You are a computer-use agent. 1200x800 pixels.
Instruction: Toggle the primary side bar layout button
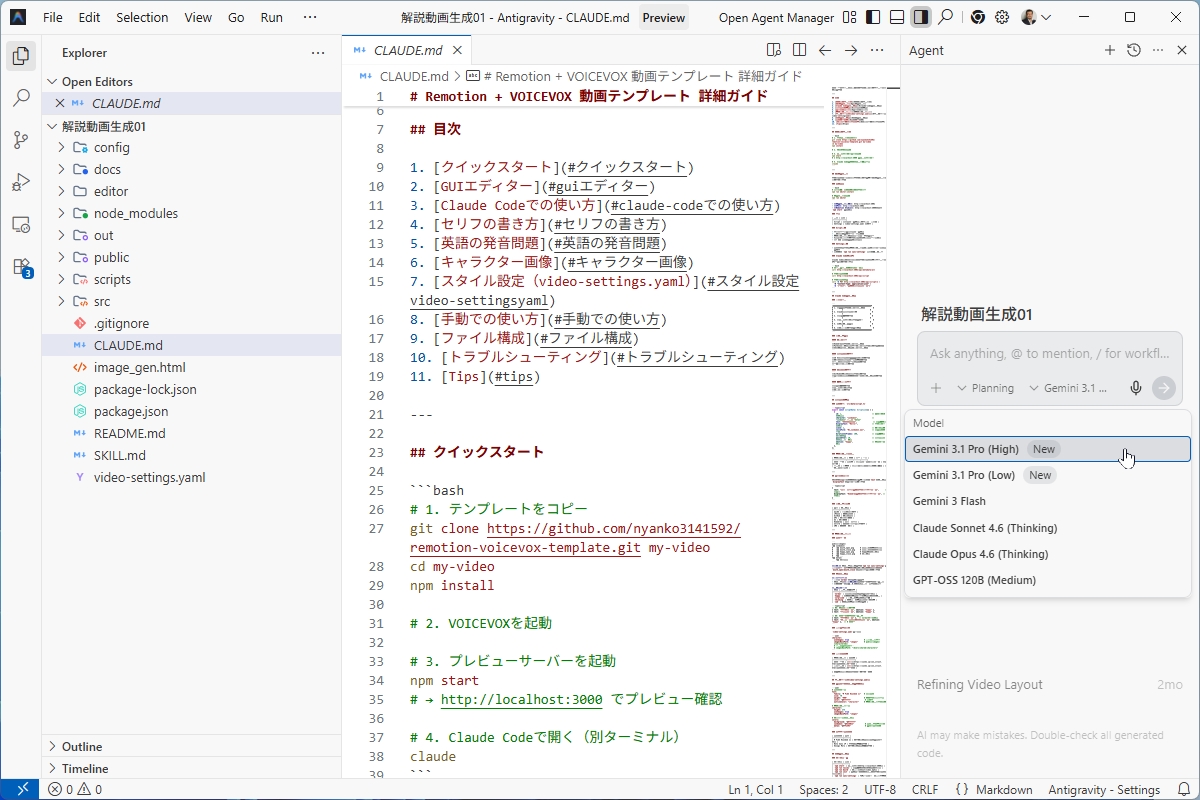(x=873, y=17)
